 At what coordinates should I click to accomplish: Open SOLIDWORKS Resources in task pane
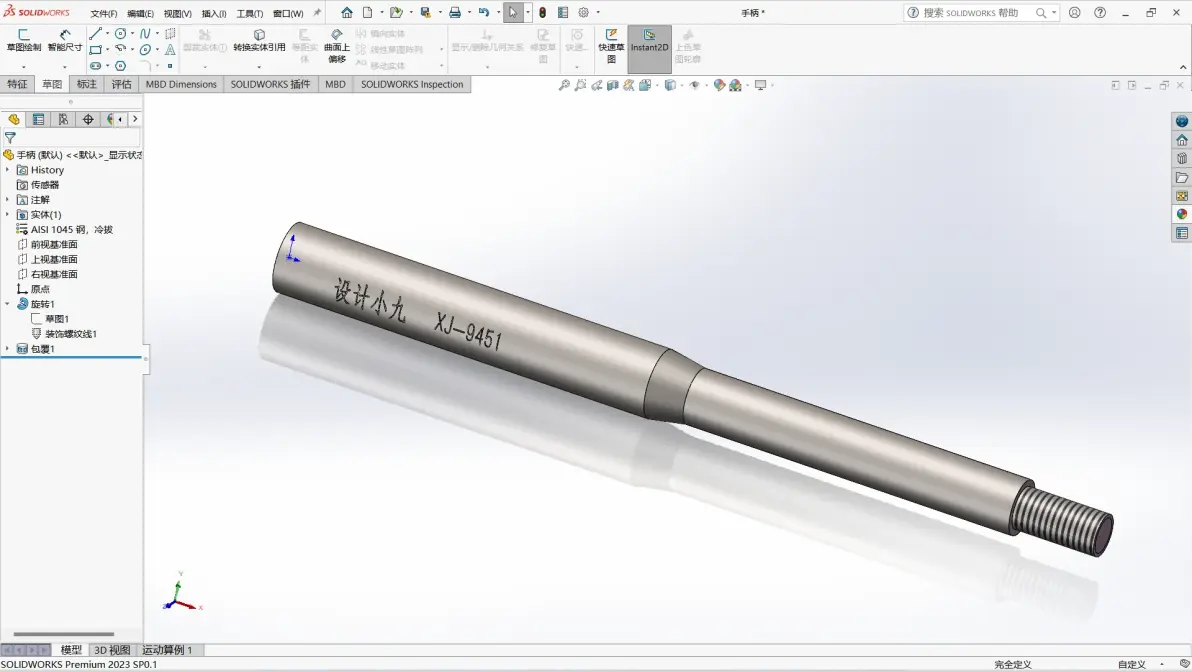click(1181, 141)
